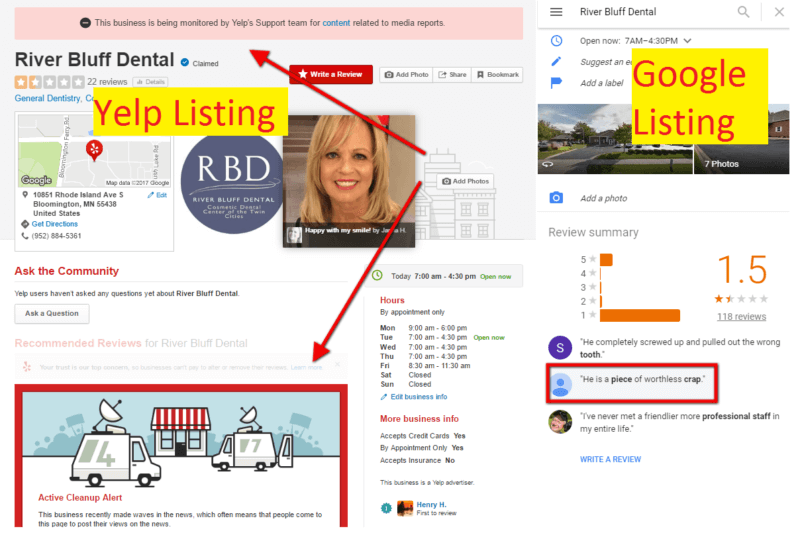
Task: Open the 118 reviews link
Action: [x=741, y=316]
